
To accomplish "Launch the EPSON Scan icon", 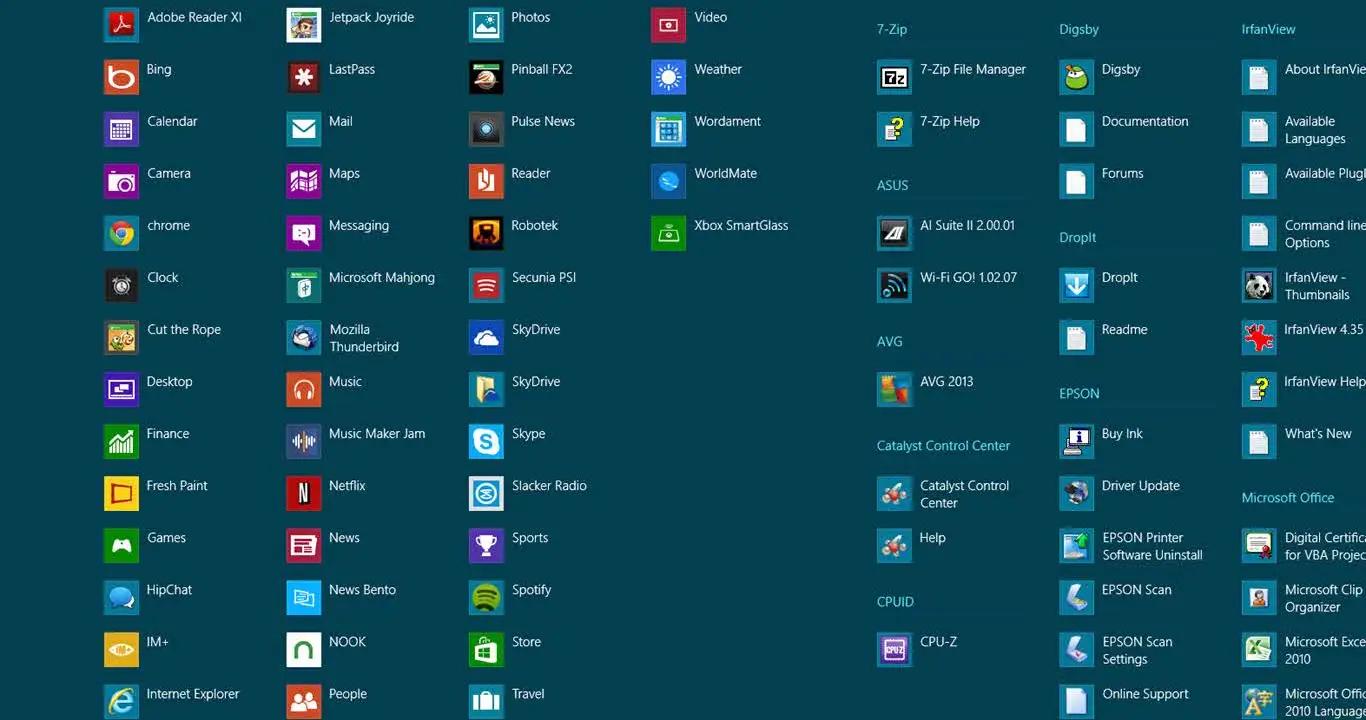I will 1077,597.
